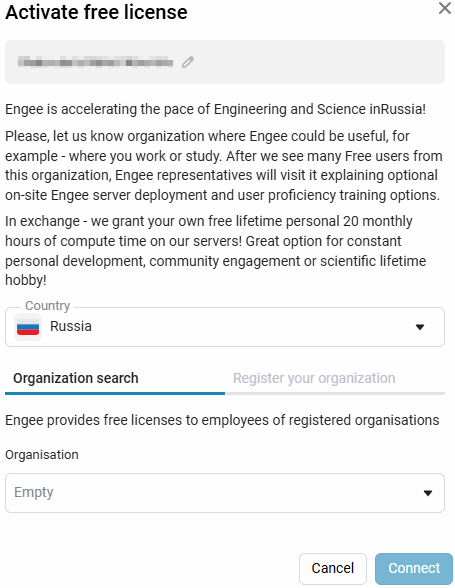Viewport: 455px width, 588px height.
Task: Click the Activate free license title
Action: [x=96, y=12]
